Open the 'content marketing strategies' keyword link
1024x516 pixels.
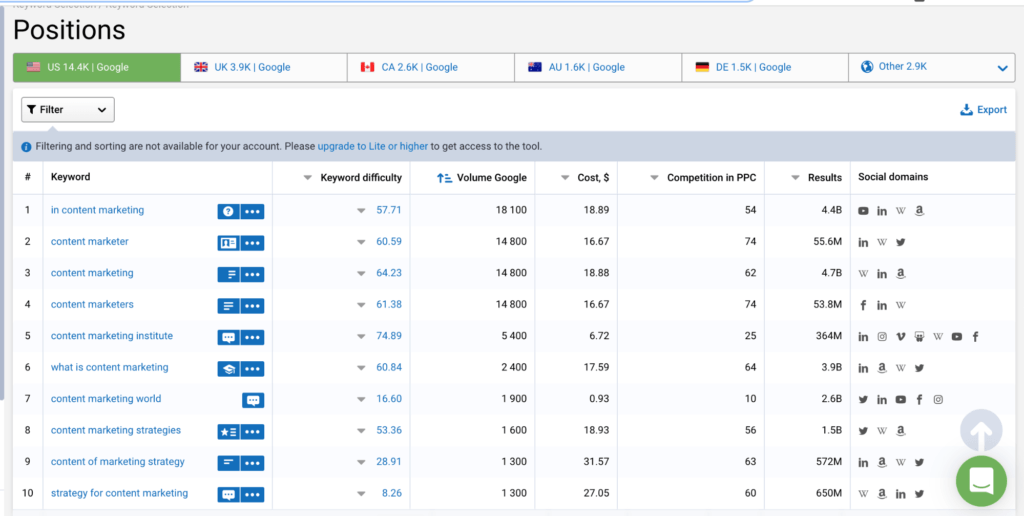pyautogui.click(x=116, y=430)
